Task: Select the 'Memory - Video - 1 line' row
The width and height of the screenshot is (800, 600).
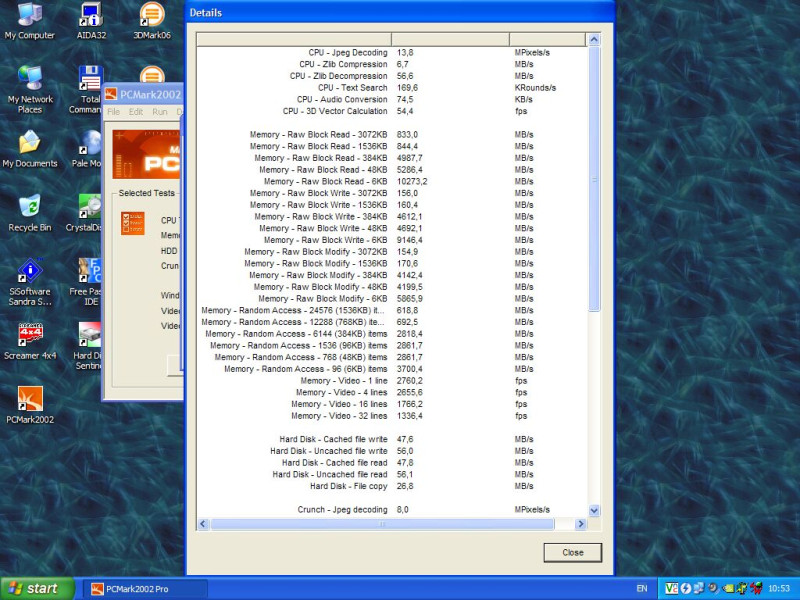Action: (x=392, y=381)
